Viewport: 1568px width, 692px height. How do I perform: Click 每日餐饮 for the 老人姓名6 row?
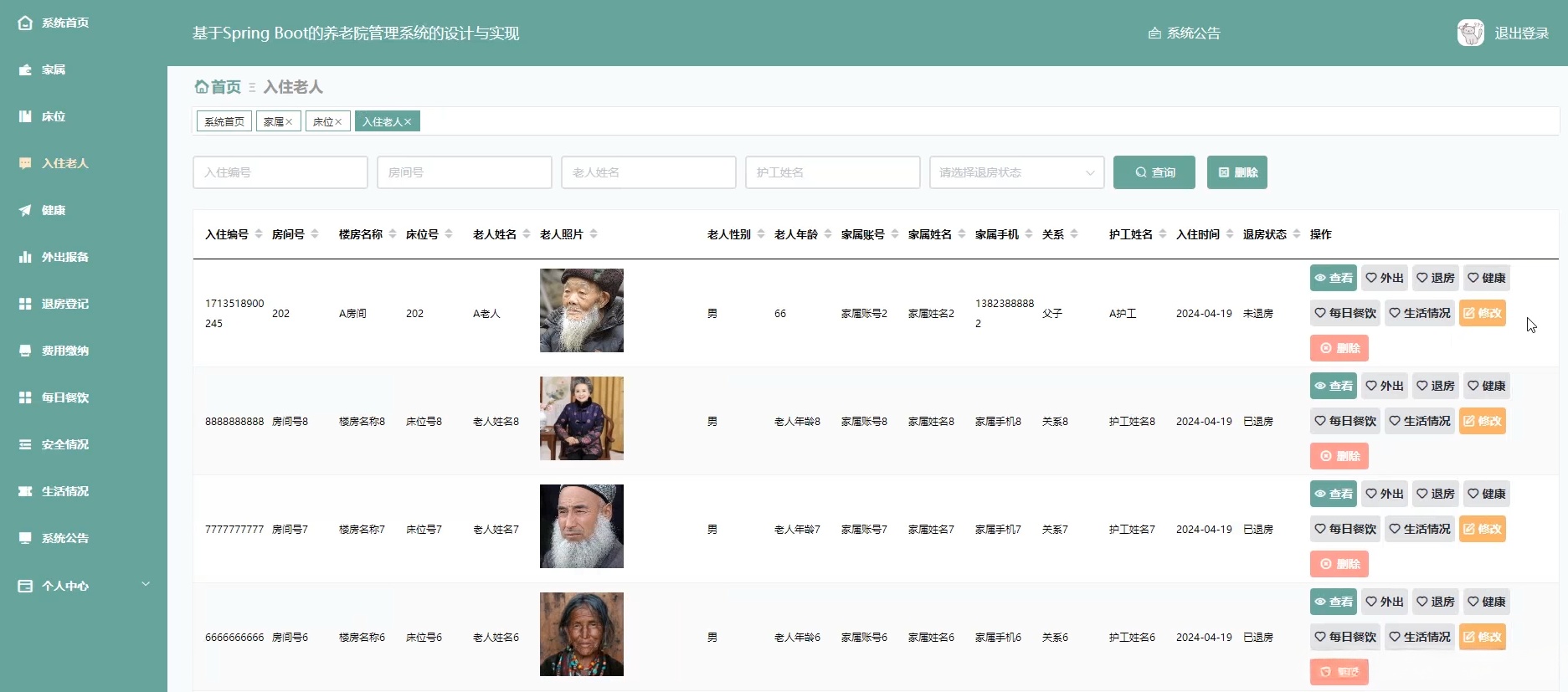click(1345, 637)
